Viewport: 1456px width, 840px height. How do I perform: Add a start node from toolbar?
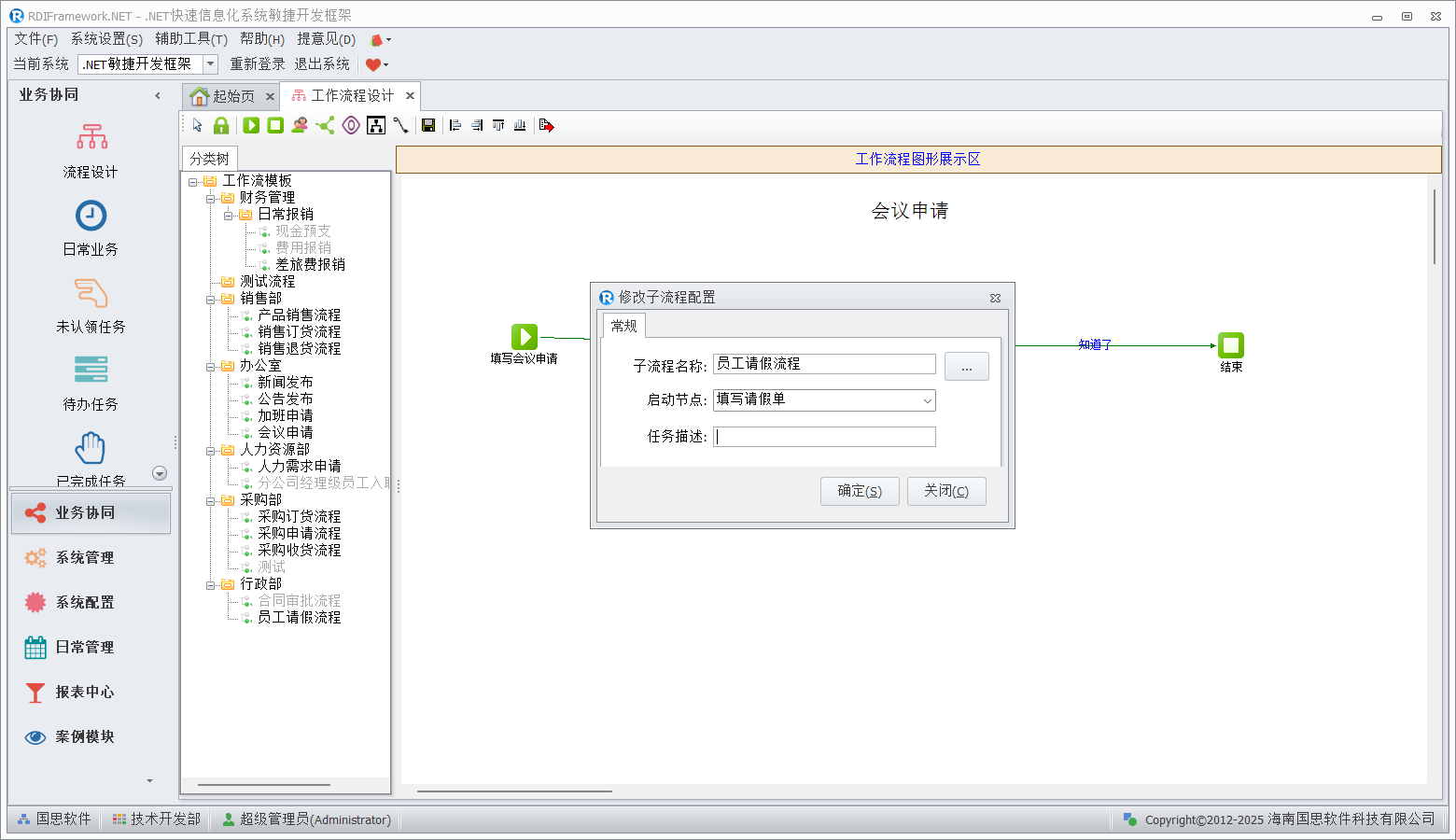(x=251, y=125)
